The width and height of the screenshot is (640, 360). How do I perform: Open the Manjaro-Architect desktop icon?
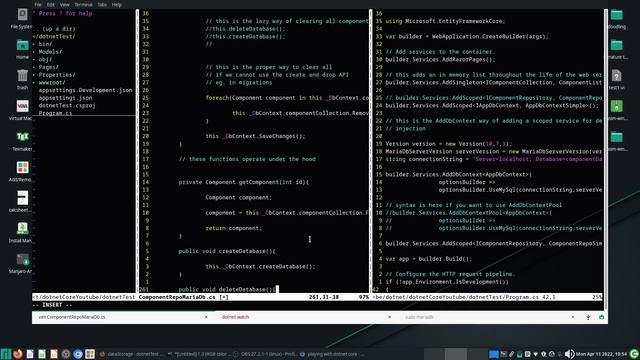tap(22, 259)
